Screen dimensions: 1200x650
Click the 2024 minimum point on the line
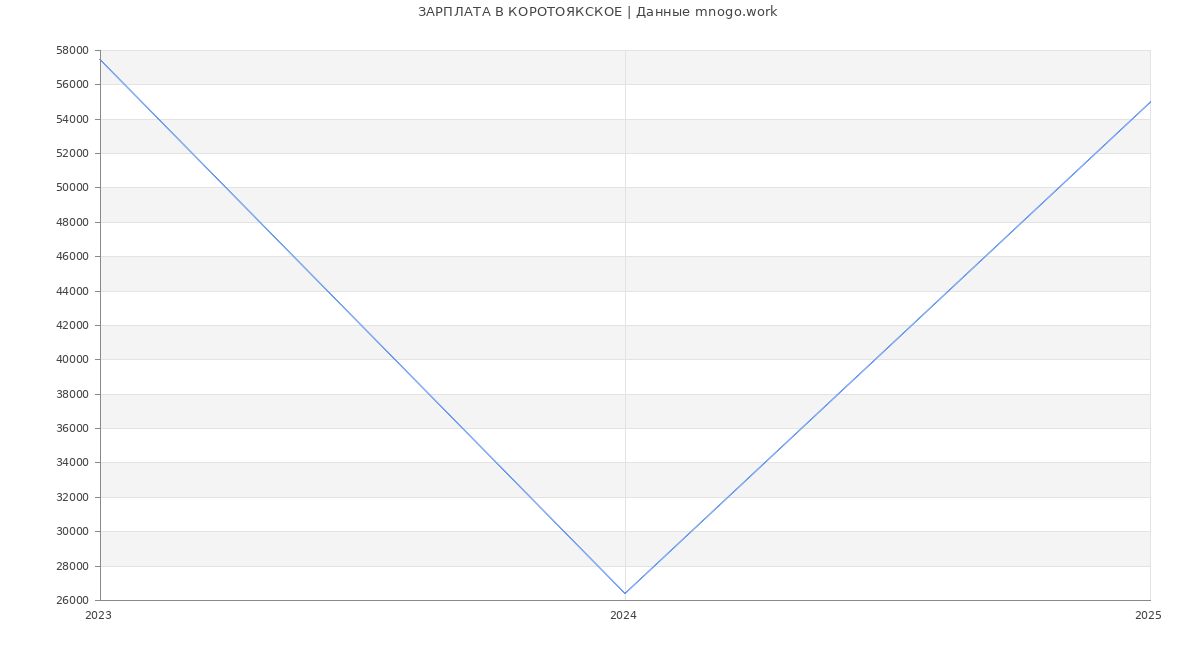click(625, 593)
